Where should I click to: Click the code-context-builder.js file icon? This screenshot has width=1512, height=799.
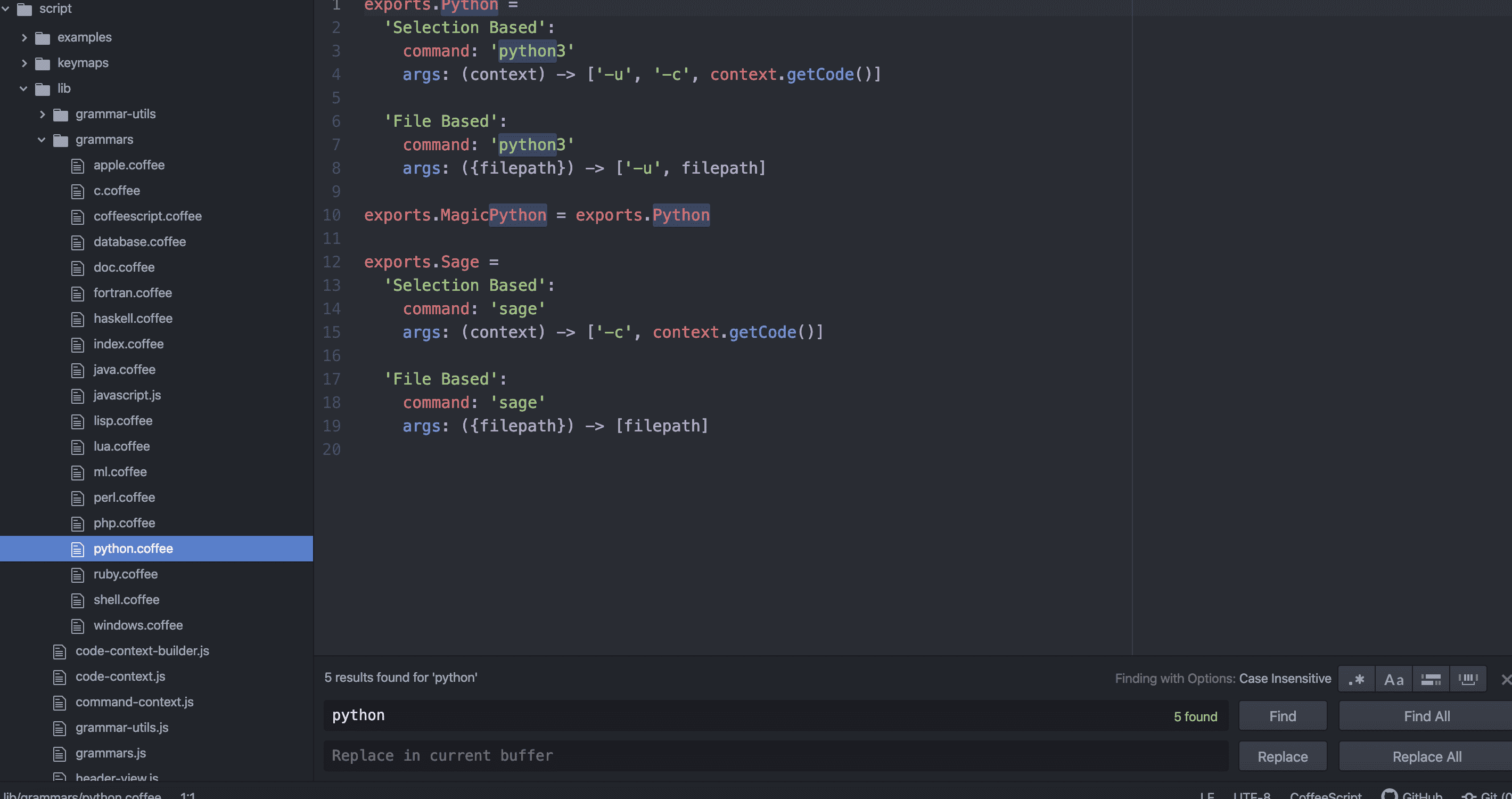tap(59, 651)
